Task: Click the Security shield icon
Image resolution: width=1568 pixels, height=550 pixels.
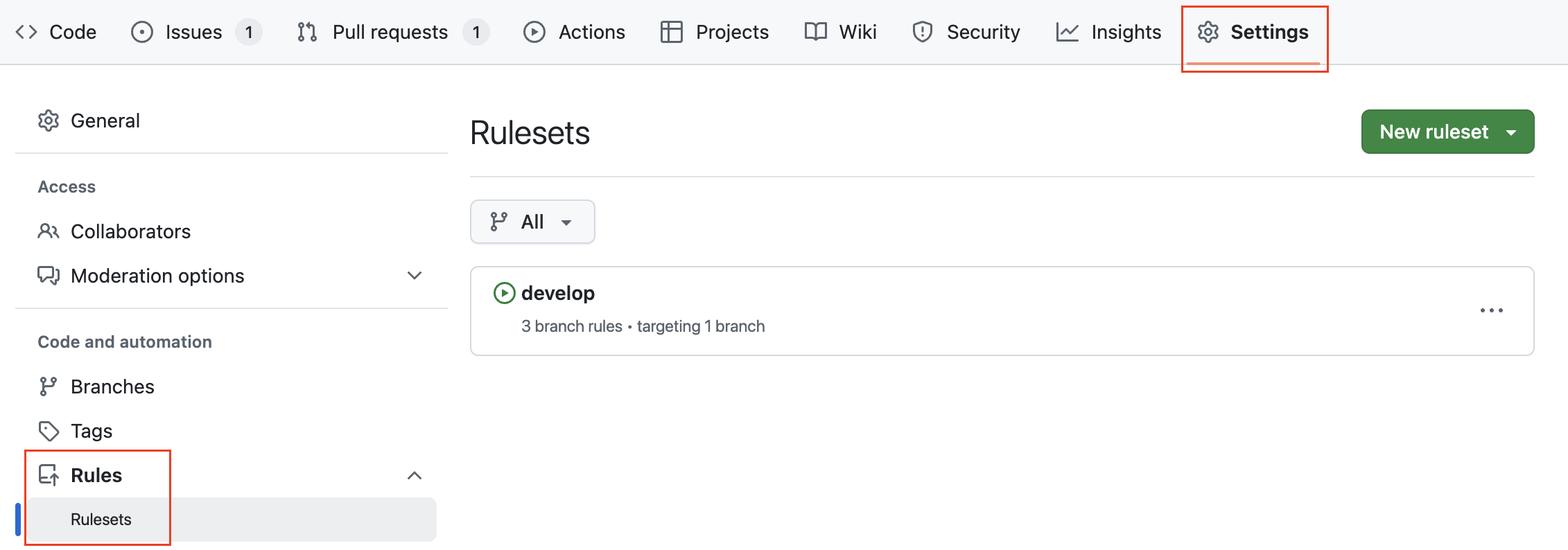Action: [923, 32]
